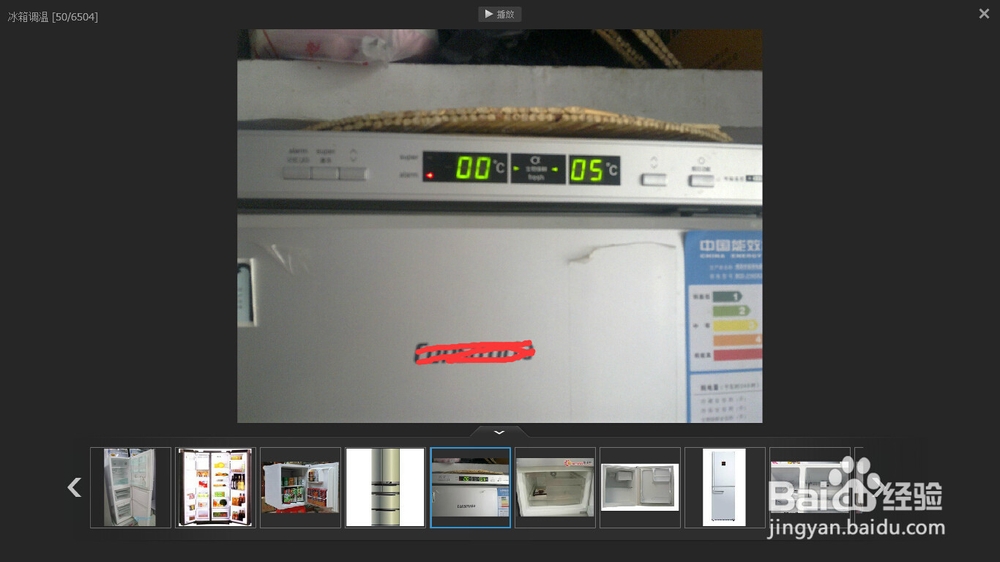Screen dimensions: 1000x562
Task: Click the main fridge display photo
Action: pyautogui.click(x=499, y=226)
